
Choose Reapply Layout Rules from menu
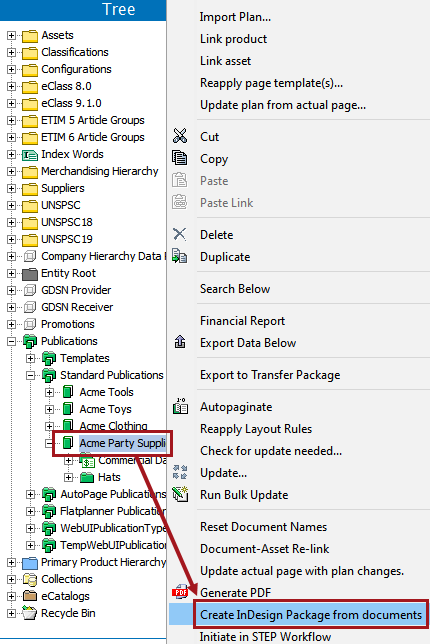[256, 429]
